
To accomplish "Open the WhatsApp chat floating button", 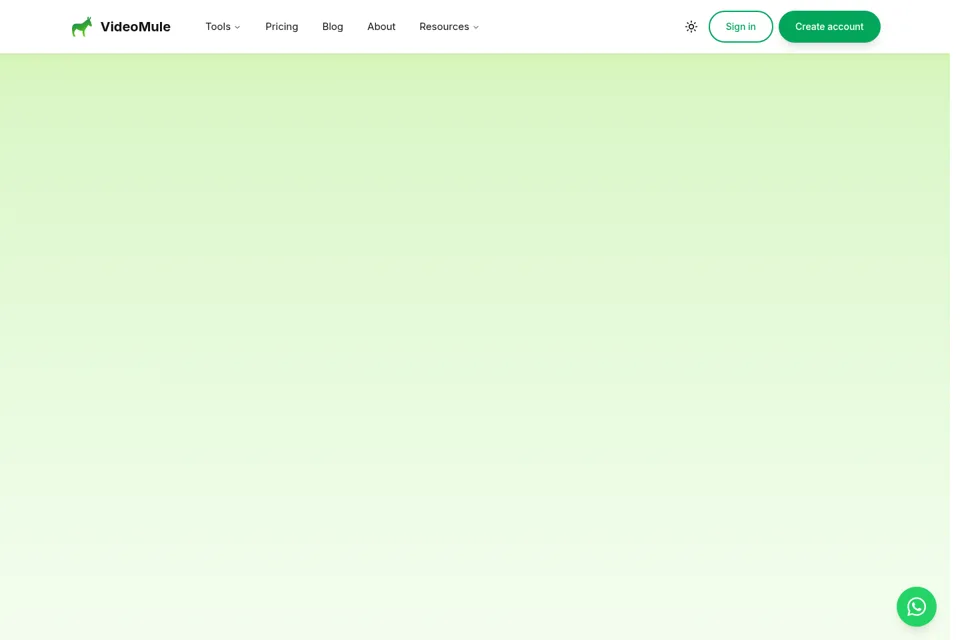I will pos(916,606).
